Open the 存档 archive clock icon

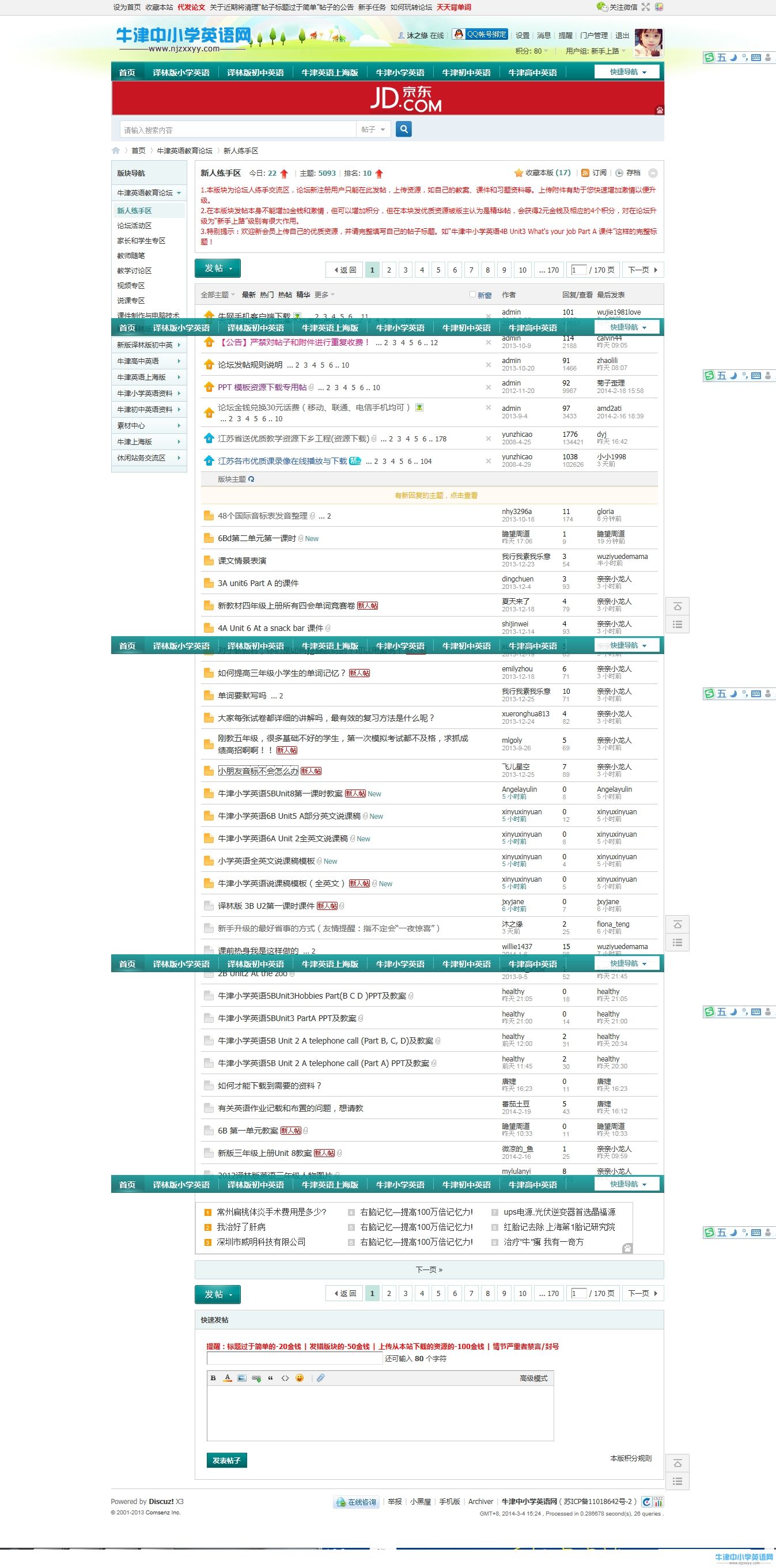[x=619, y=173]
